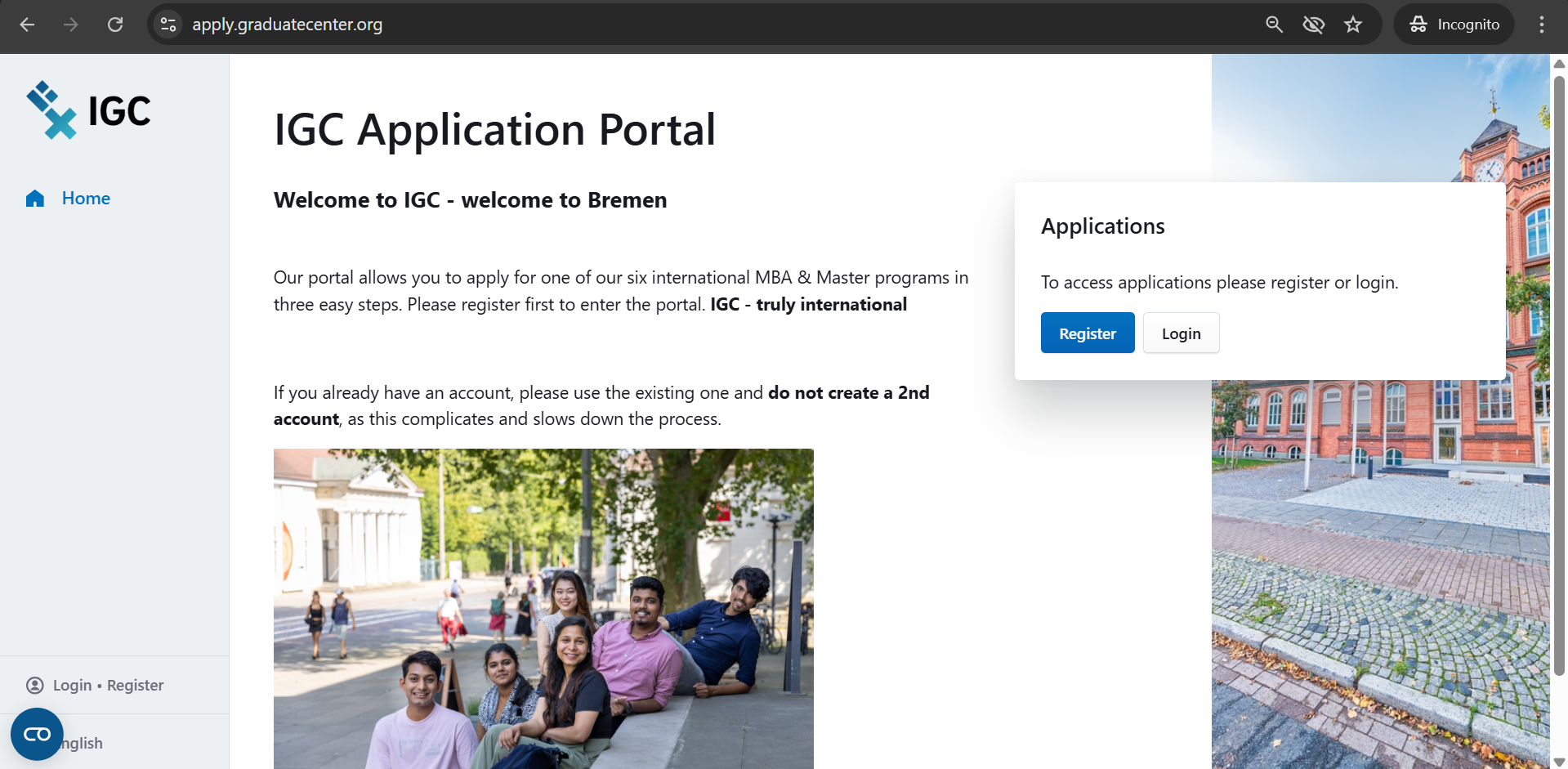1568x769 pixels.
Task: Reload the page
Action: 115,25
